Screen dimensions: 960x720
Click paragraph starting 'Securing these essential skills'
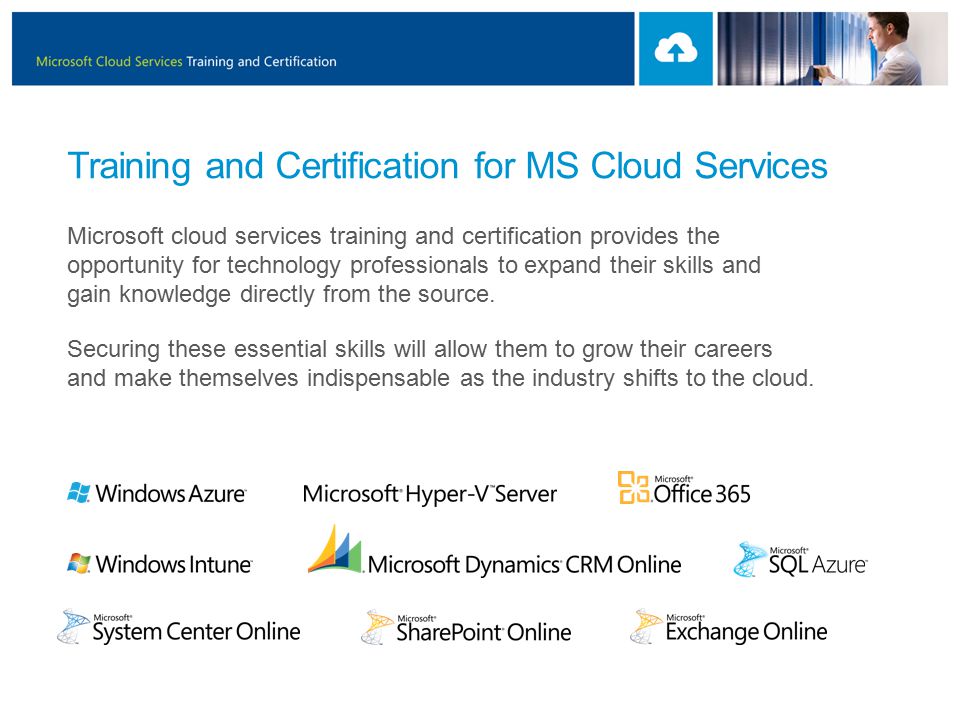point(440,364)
